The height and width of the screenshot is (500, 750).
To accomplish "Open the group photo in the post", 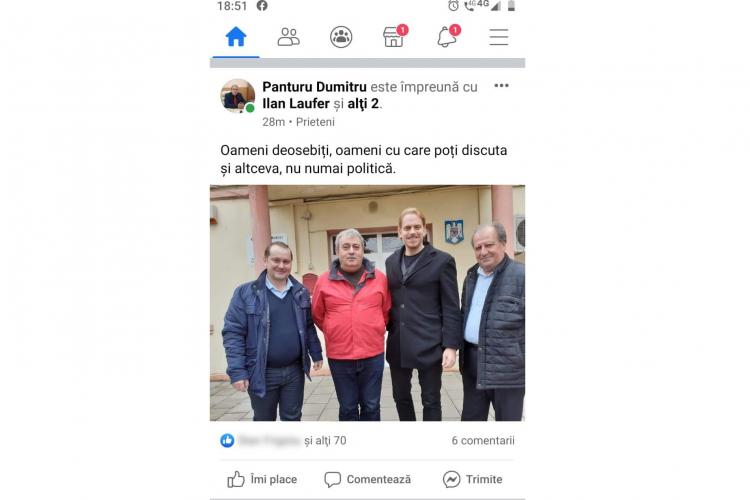I will click(x=367, y=303).
